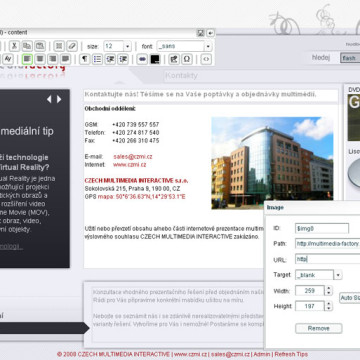Open the insert image toolbar icon
This screenshot has height=360, width=360.
(x=174, y=59)
